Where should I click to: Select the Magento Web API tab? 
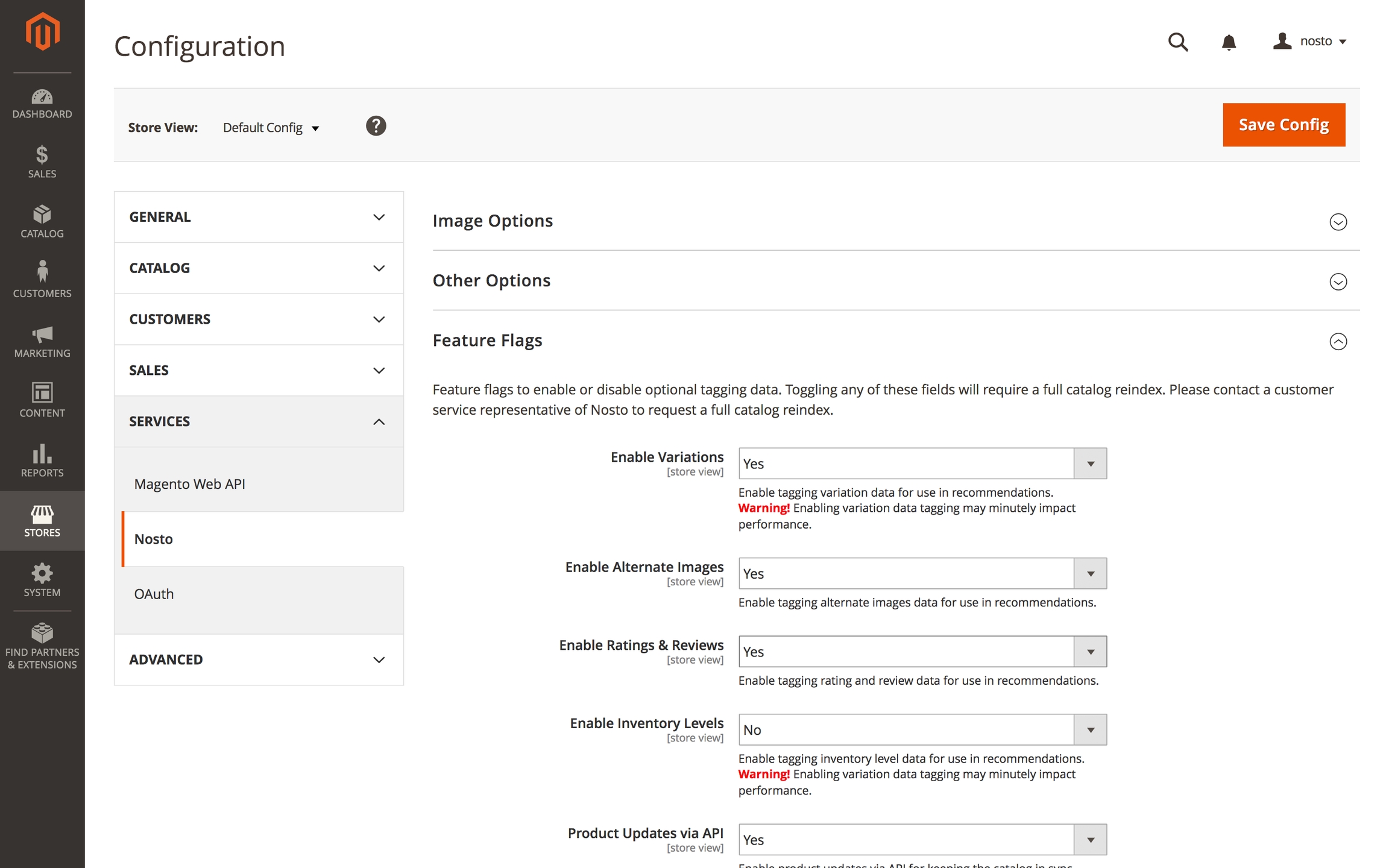tap(189, 484)
